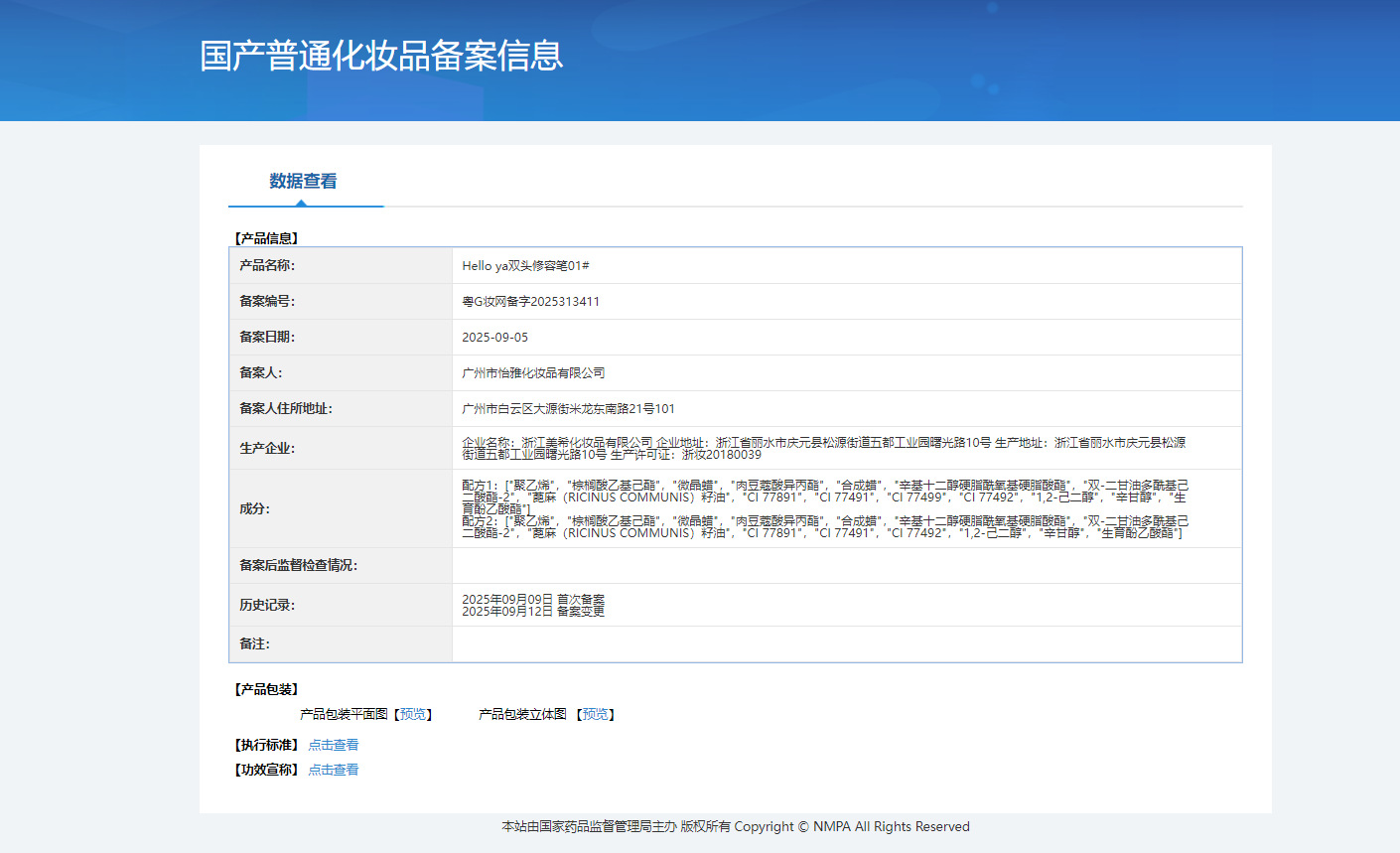Screen dimensions: 1400x853
Task: Click the 配方1 ingredient list line
Action: [x=824, y=491]
